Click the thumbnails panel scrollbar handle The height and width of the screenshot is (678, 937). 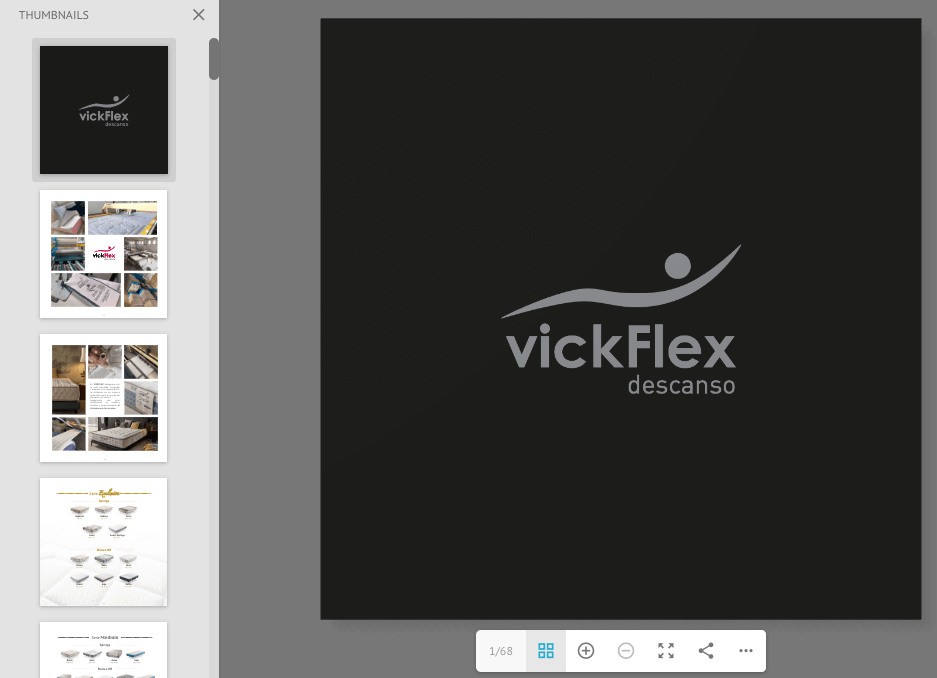tap(214, 59)
